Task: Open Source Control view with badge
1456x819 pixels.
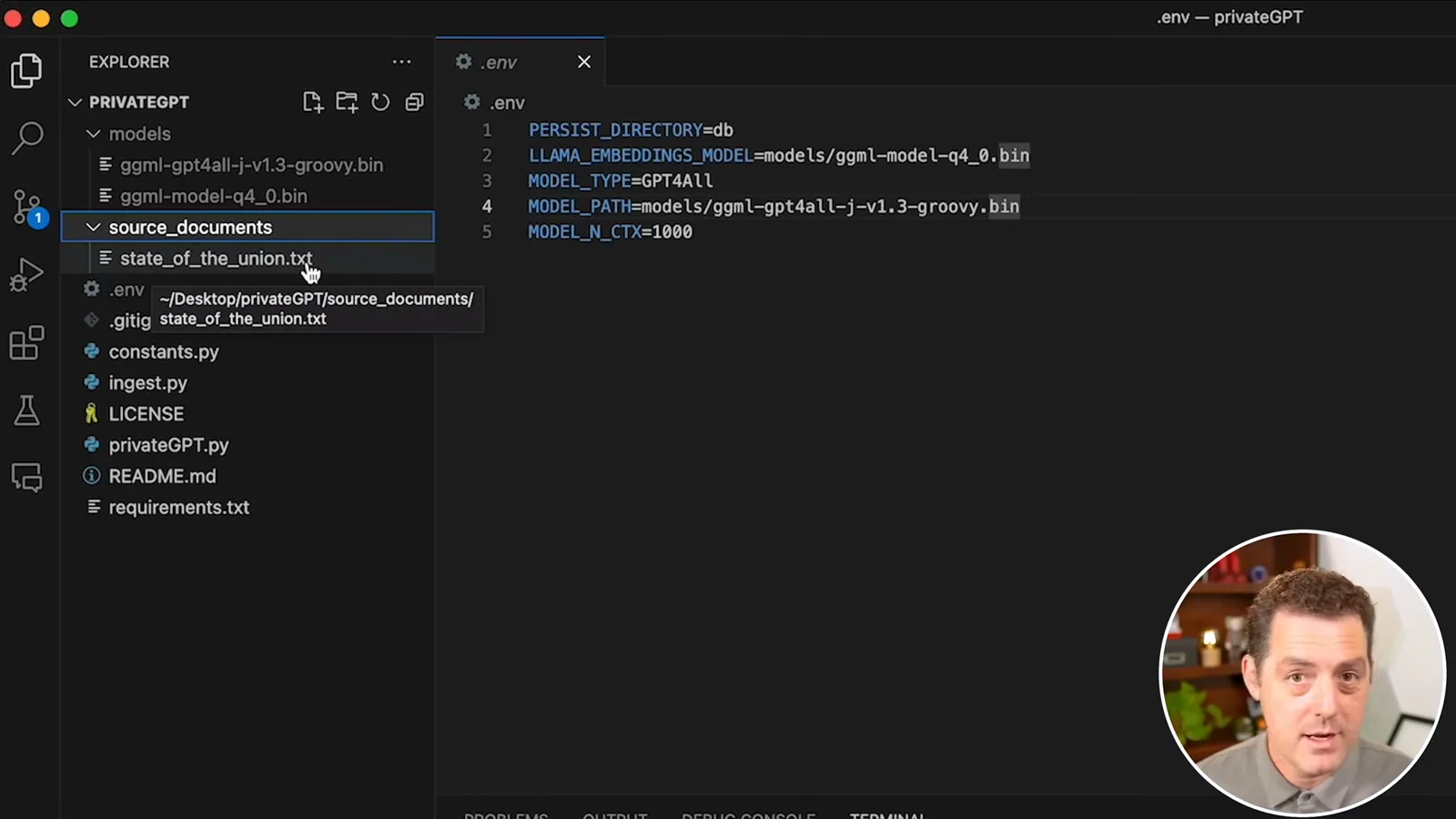Action: click(27, 207)
